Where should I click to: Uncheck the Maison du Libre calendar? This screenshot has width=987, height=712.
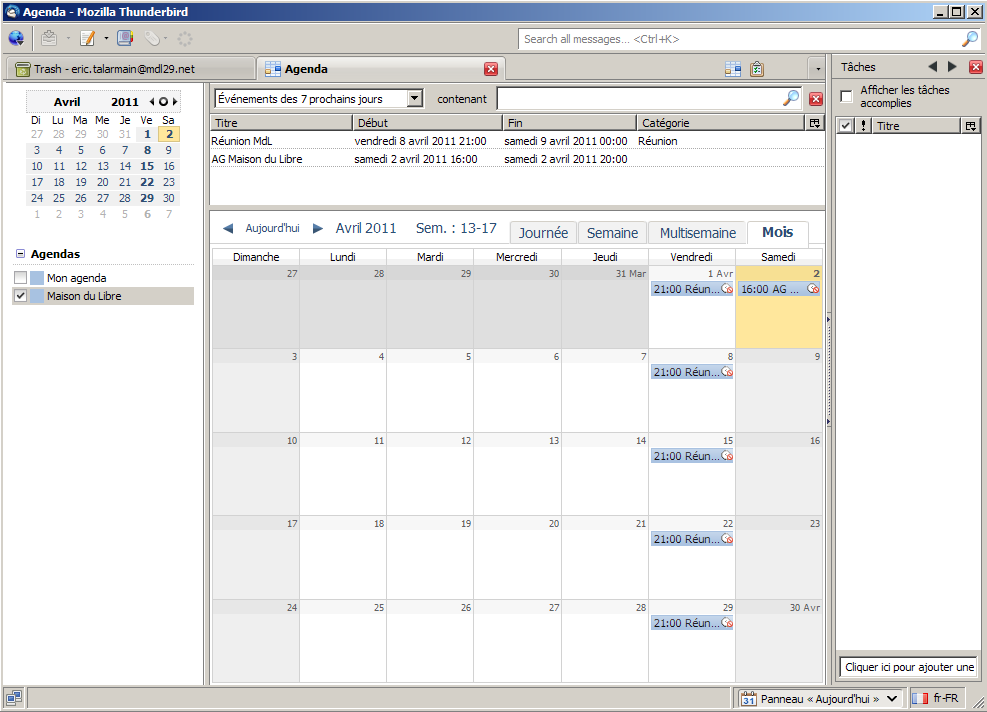click(21, 296)
